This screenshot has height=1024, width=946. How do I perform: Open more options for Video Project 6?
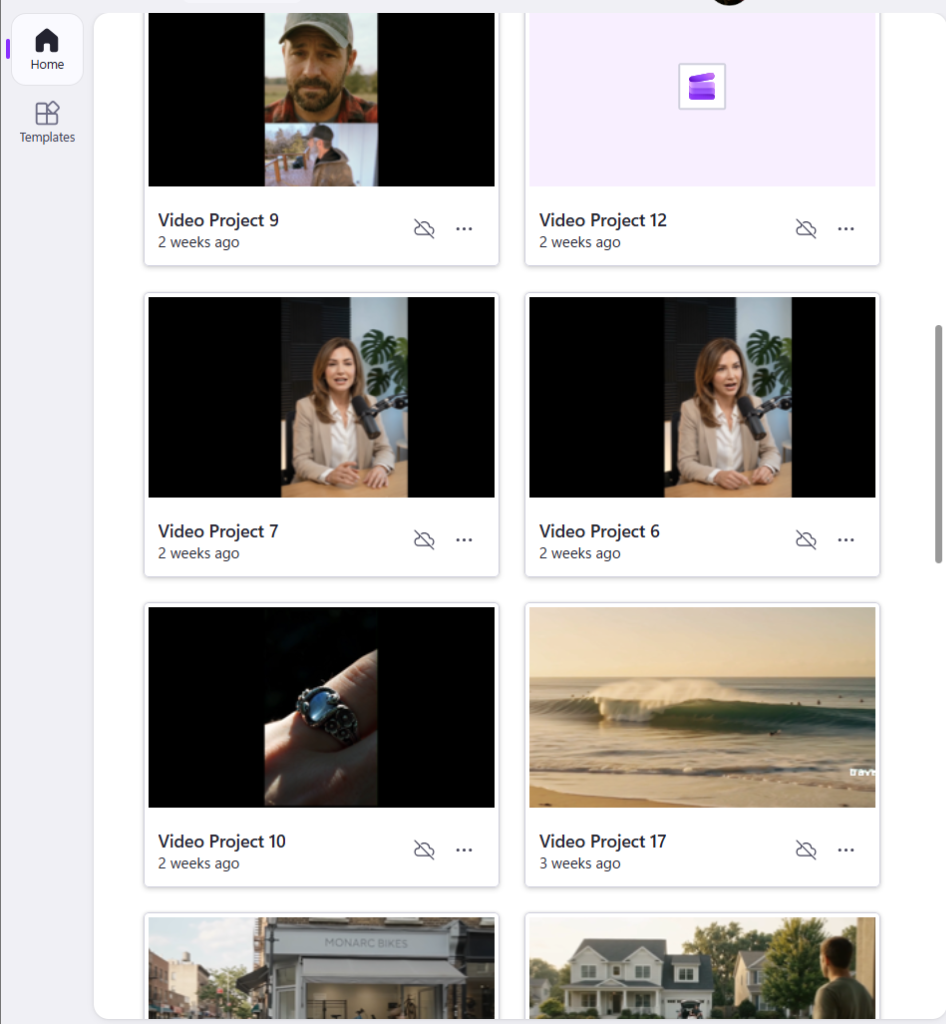coord(846,539)
